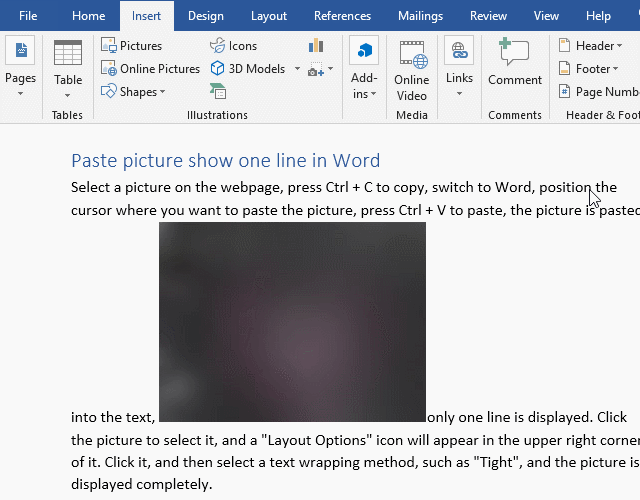Go to the Mailings tab
Screen dimensions: 640x500
point(420,16)
